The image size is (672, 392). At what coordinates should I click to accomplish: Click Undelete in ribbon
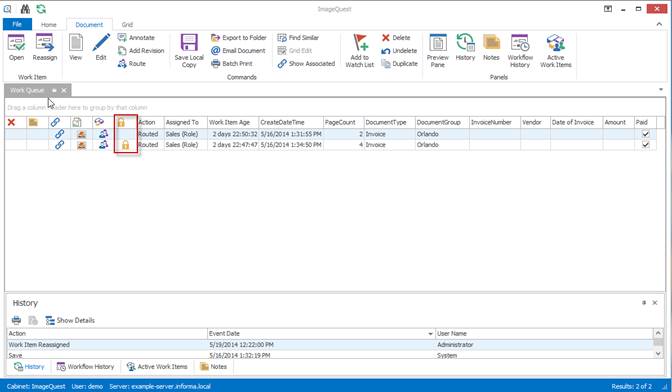coord(399,51)
